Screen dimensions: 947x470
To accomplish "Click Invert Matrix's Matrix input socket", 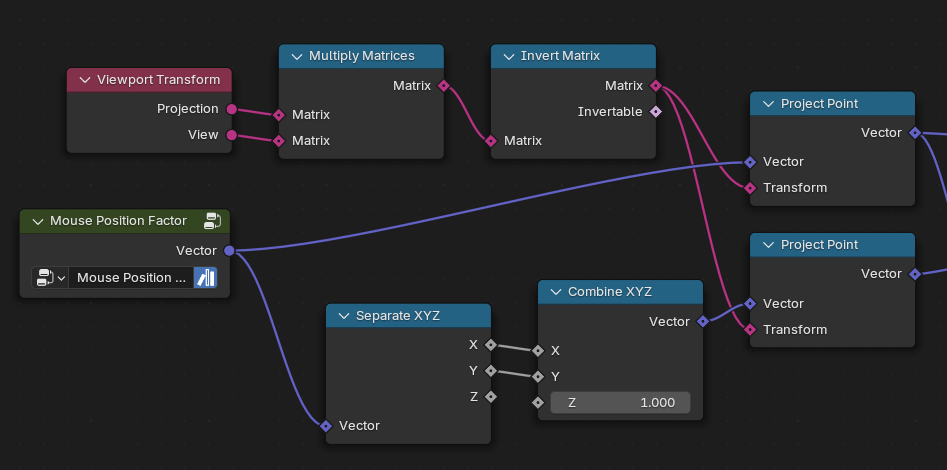I will (x=491, y=141).
